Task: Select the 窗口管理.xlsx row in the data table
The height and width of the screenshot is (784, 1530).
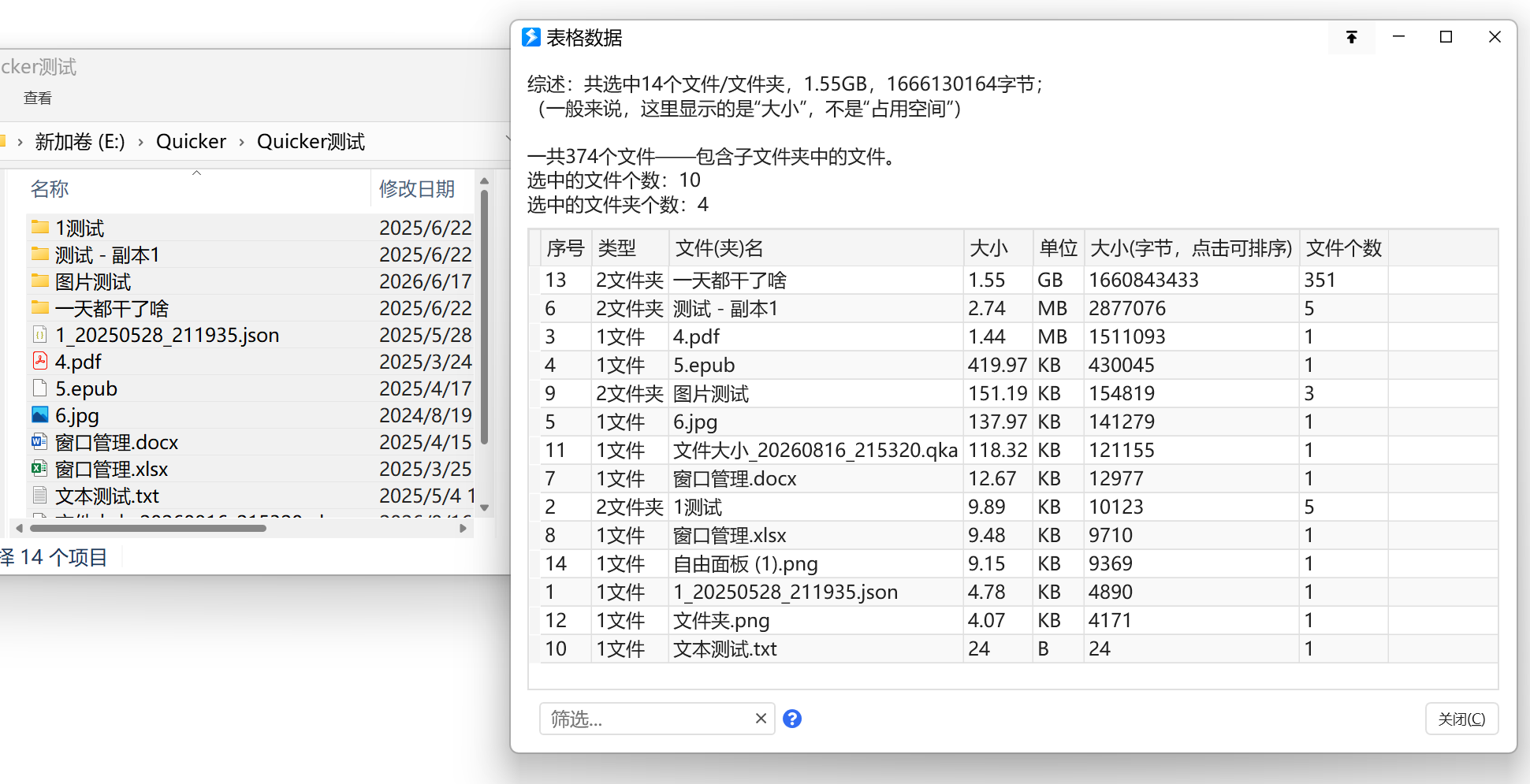Action: pyautogui.click(x=1014, y=535)
